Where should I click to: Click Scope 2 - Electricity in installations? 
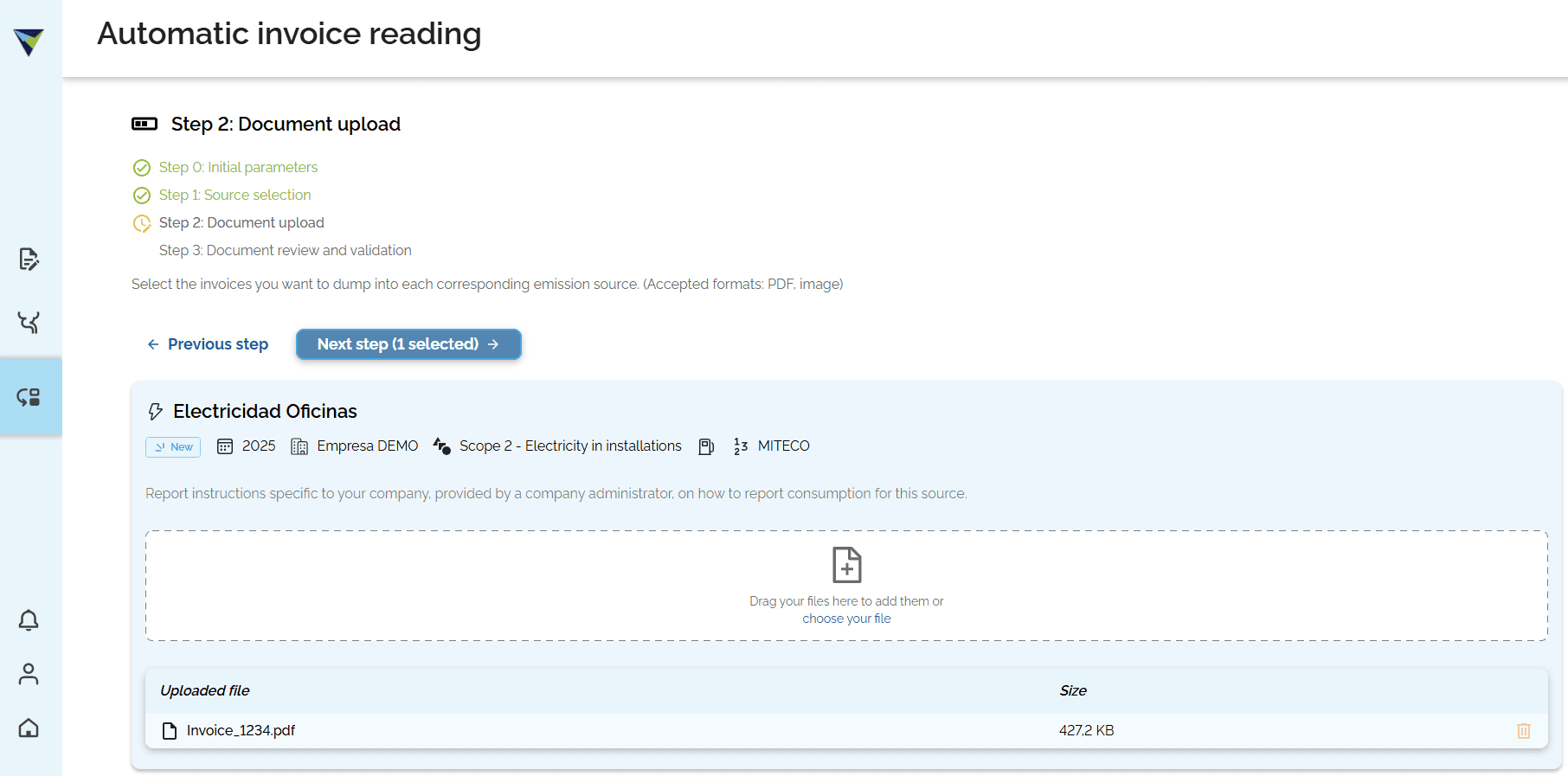(x=570, y=446)
